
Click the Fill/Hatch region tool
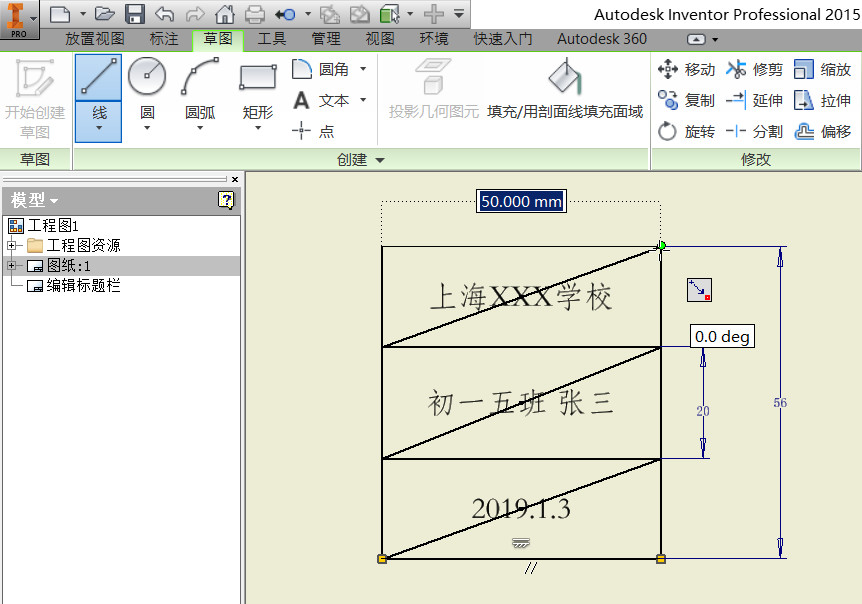click(x=565, y=89)
